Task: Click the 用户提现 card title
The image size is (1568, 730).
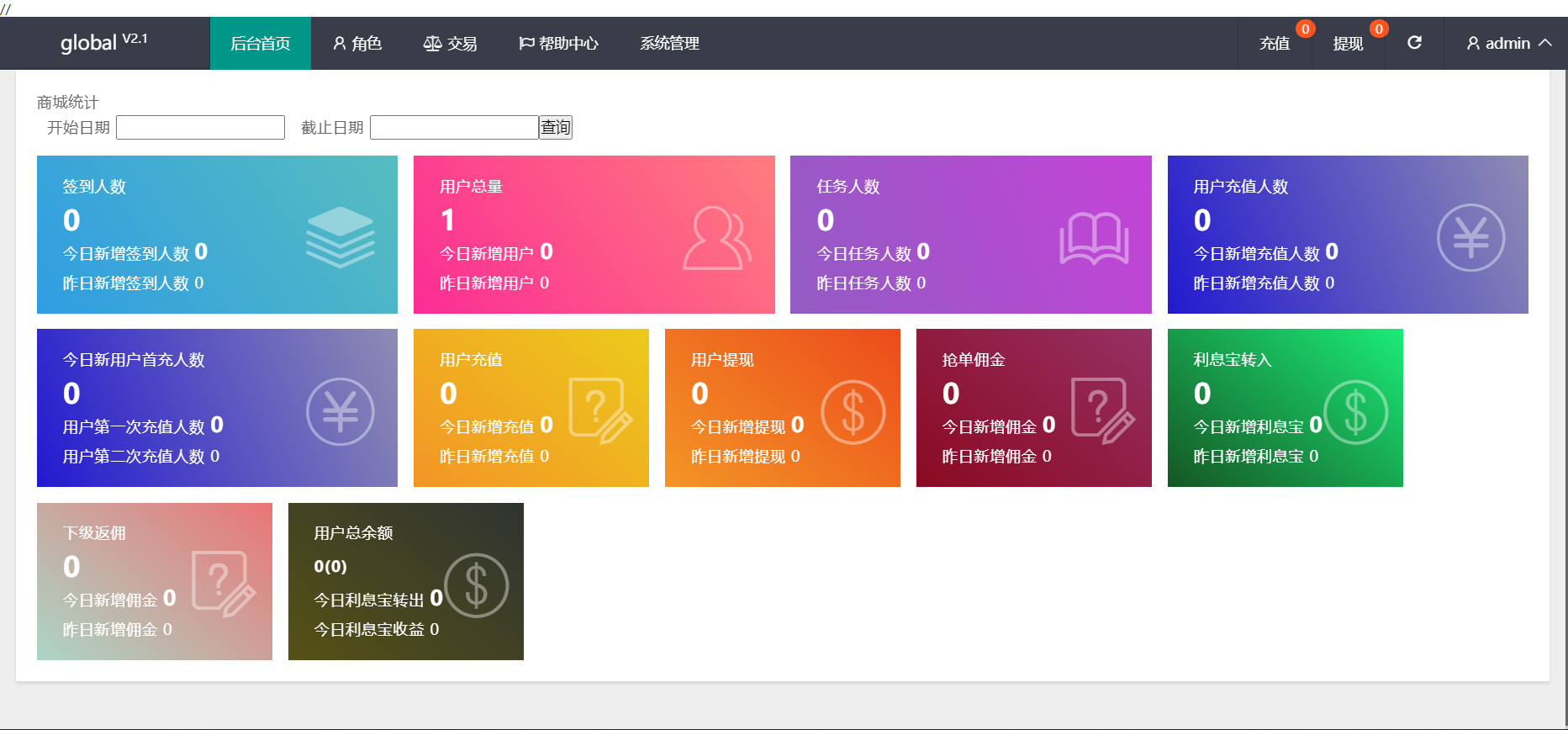Action: click(x=722, y=360)
